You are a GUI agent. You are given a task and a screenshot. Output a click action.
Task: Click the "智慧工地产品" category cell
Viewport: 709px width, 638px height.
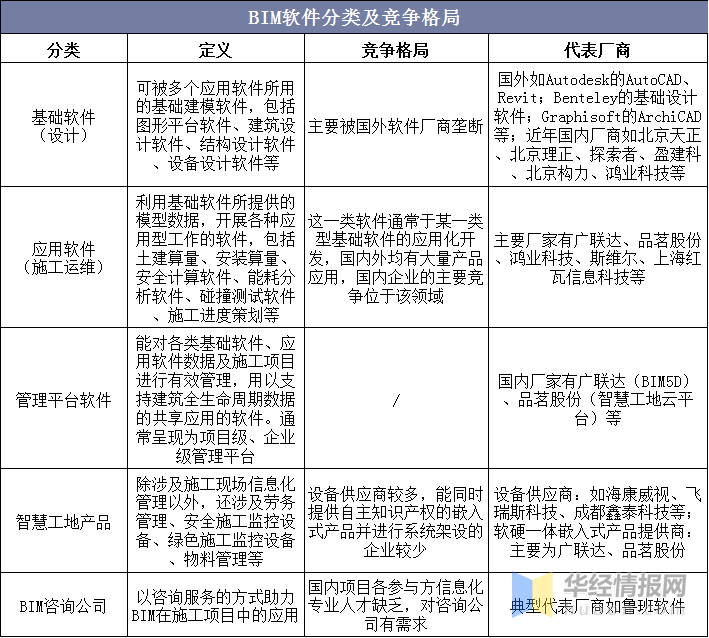[x=64, y=522]
